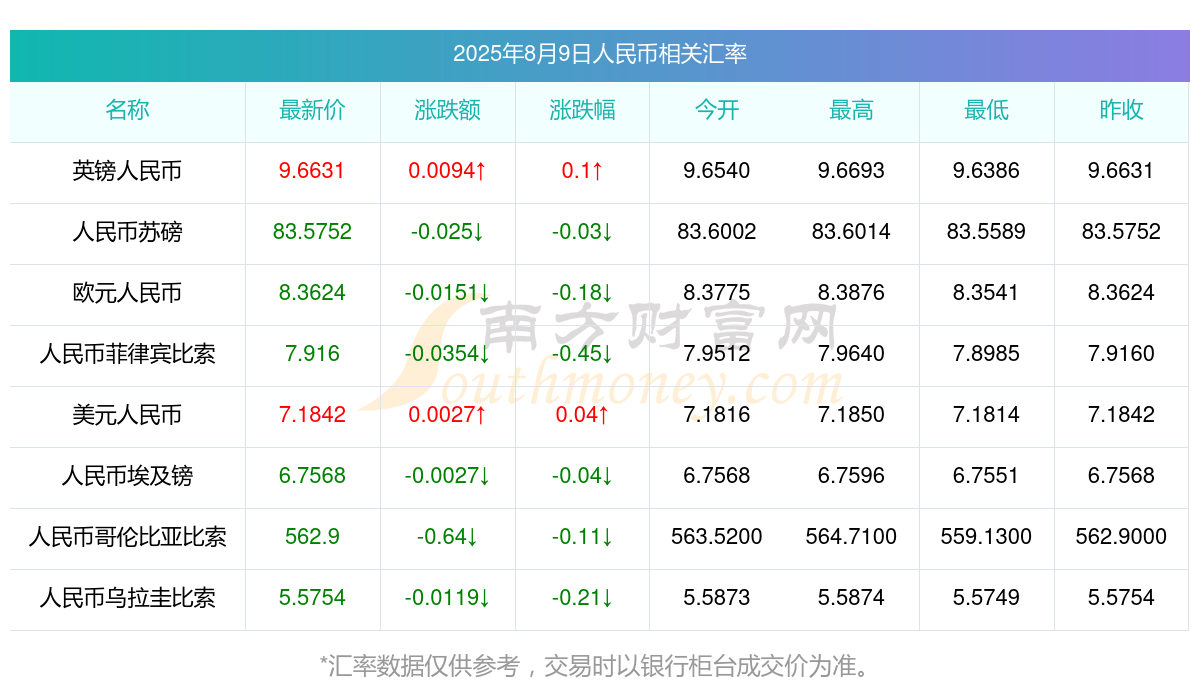Click highest price 9.6693
1200x698 pixels.
[851, 171]
